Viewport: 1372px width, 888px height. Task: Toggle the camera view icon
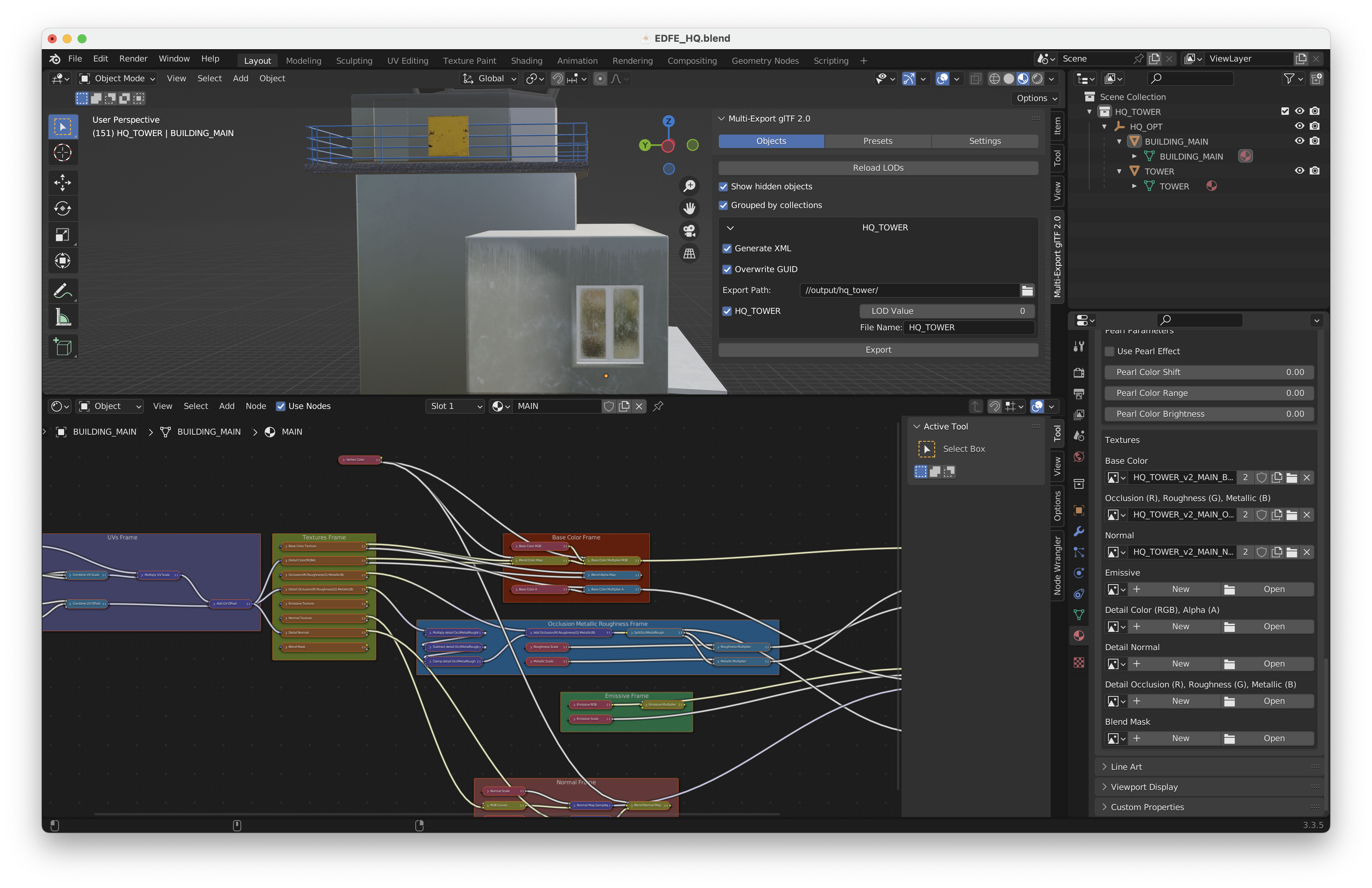point(689,231)
